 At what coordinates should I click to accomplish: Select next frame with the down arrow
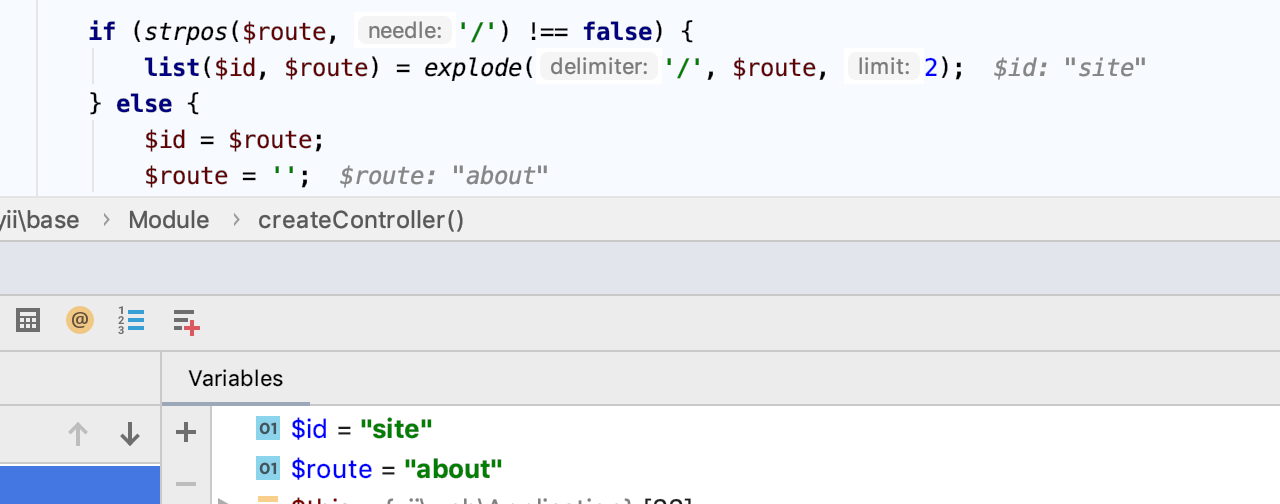[130, 433]
